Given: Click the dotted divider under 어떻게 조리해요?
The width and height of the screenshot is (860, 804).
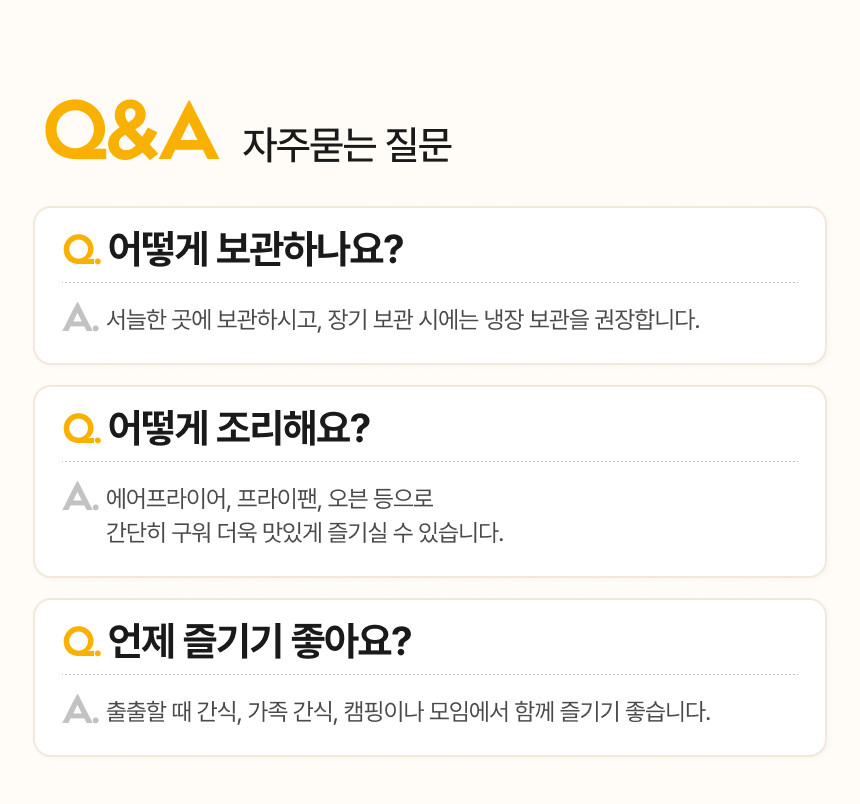Looking at the screenshot, I should 430,462.
